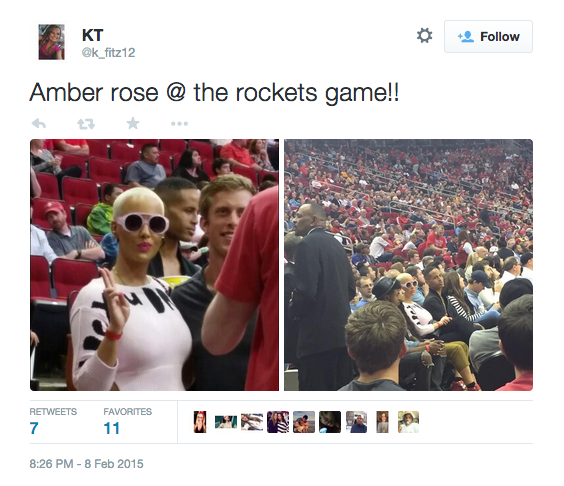Follow the KT account

tap(488, 37)
